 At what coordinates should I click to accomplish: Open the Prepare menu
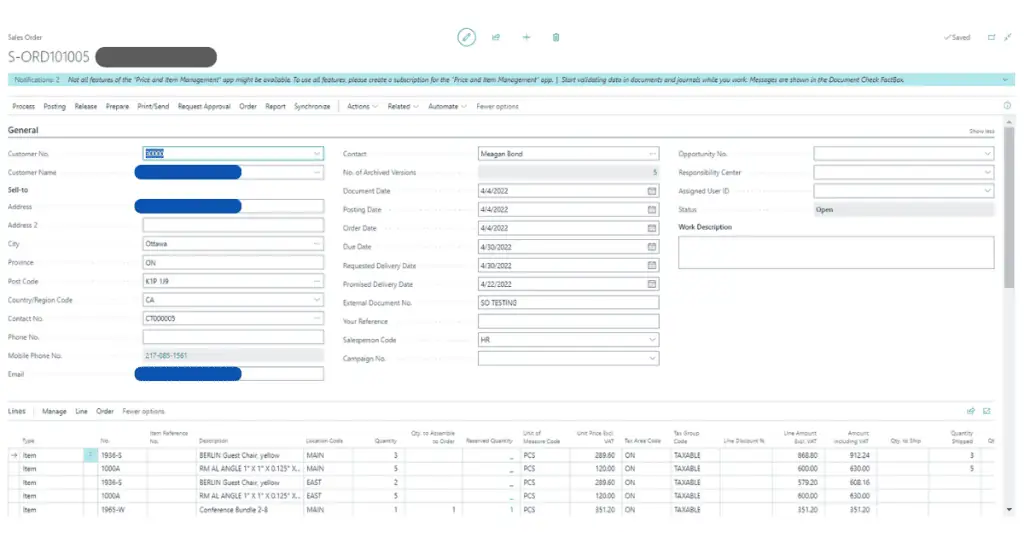pos(118,106)
